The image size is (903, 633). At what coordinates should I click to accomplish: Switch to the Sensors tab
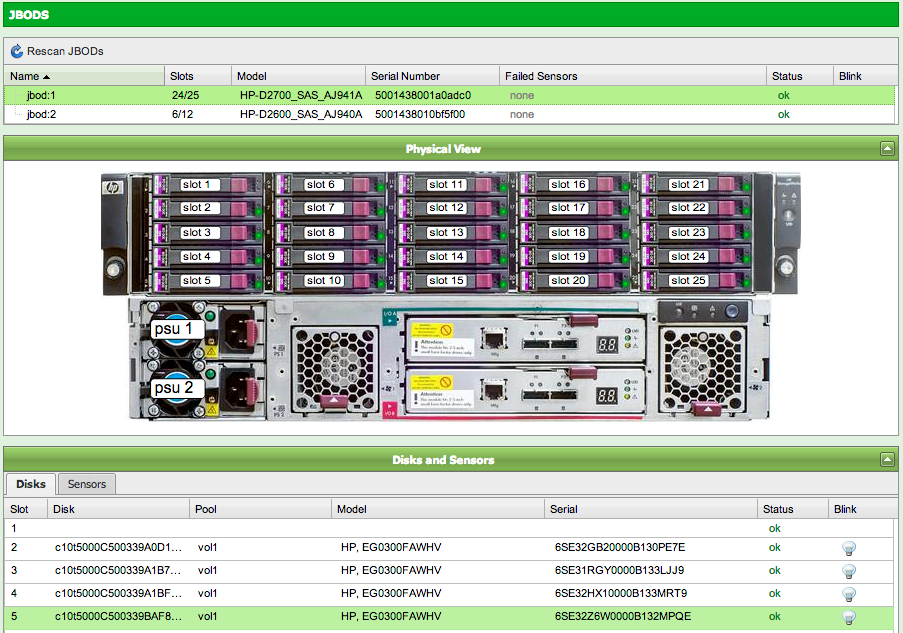click(x=87, y=484)
